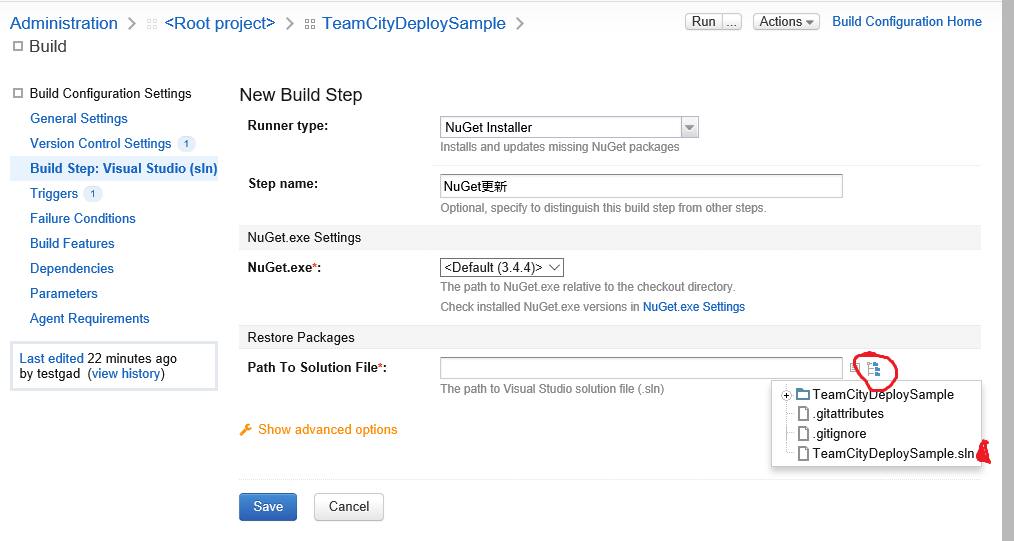Open Triggers settings in sidebar

54,194
